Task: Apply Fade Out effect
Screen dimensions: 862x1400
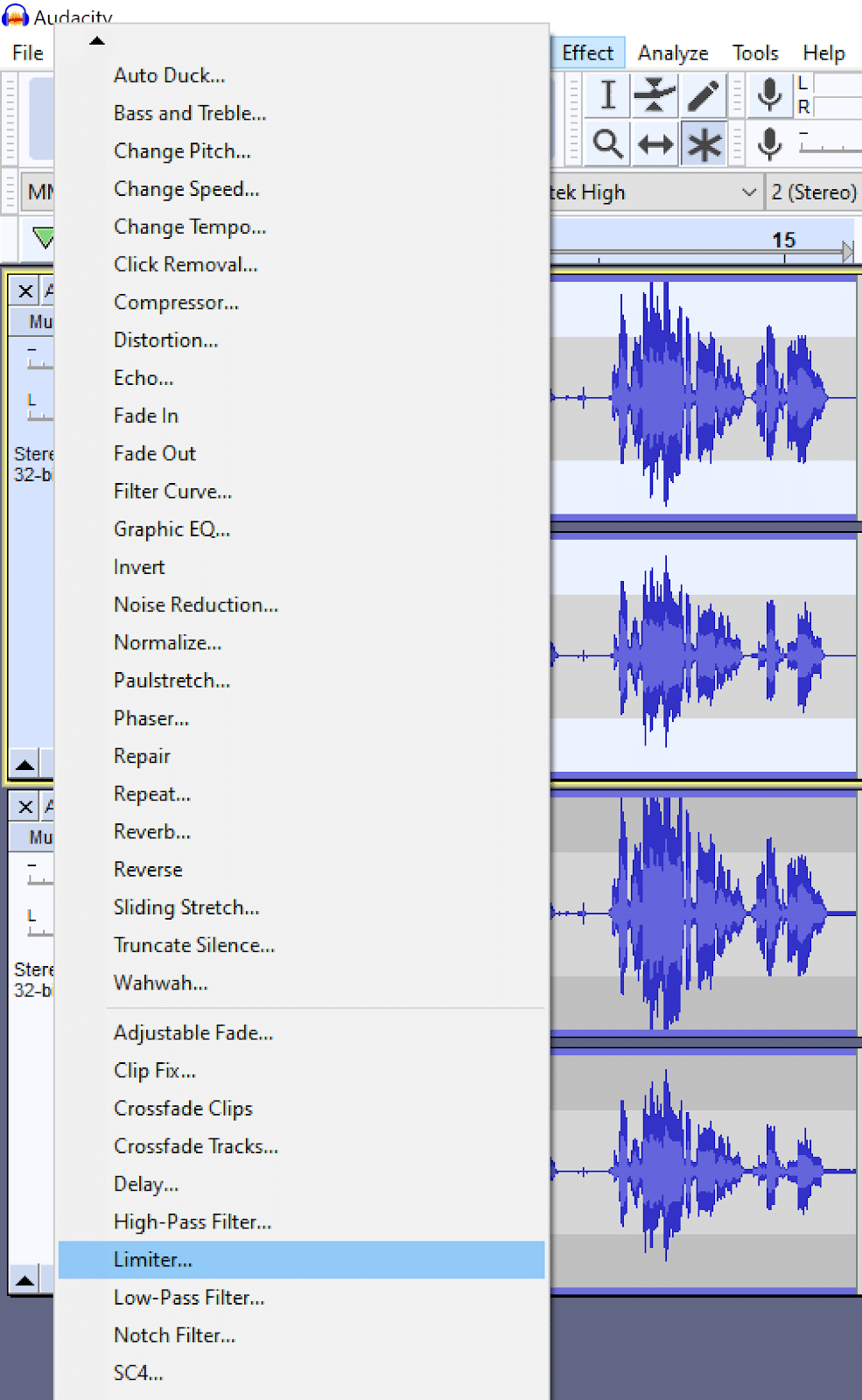Action: [x=302, y=453]
